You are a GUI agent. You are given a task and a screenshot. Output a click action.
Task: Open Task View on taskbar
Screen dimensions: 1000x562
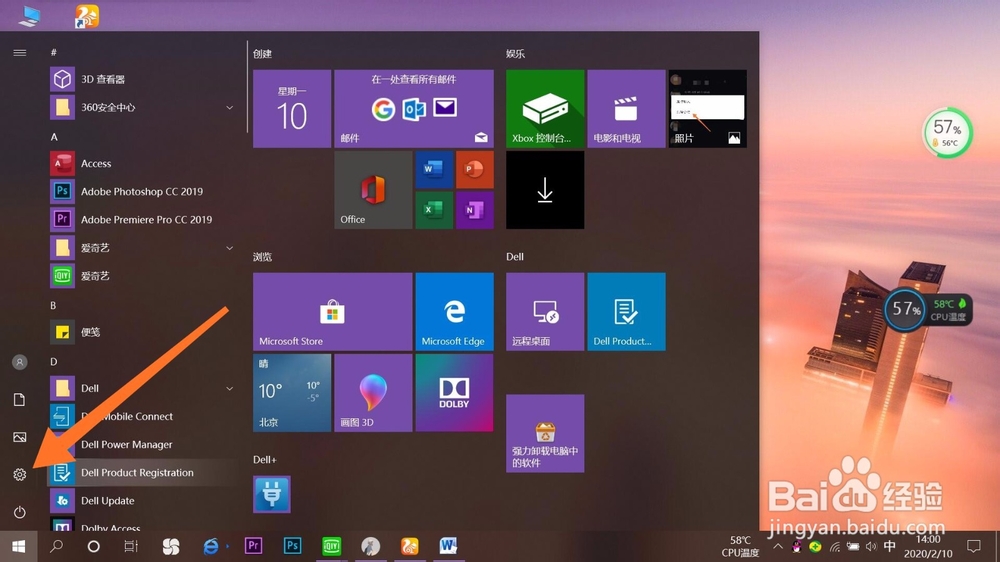click(131, 546)
